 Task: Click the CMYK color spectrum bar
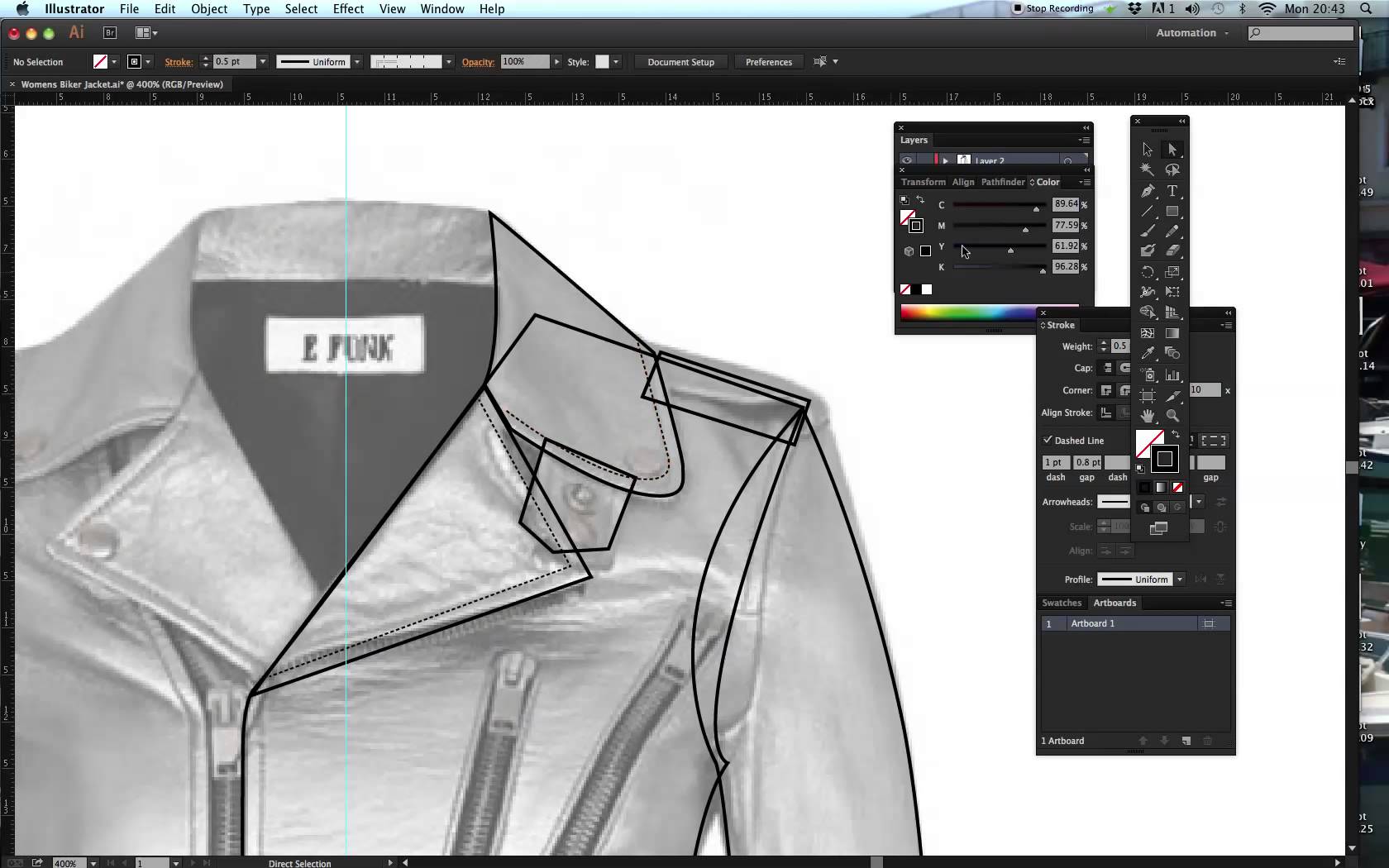click(967, 312)
